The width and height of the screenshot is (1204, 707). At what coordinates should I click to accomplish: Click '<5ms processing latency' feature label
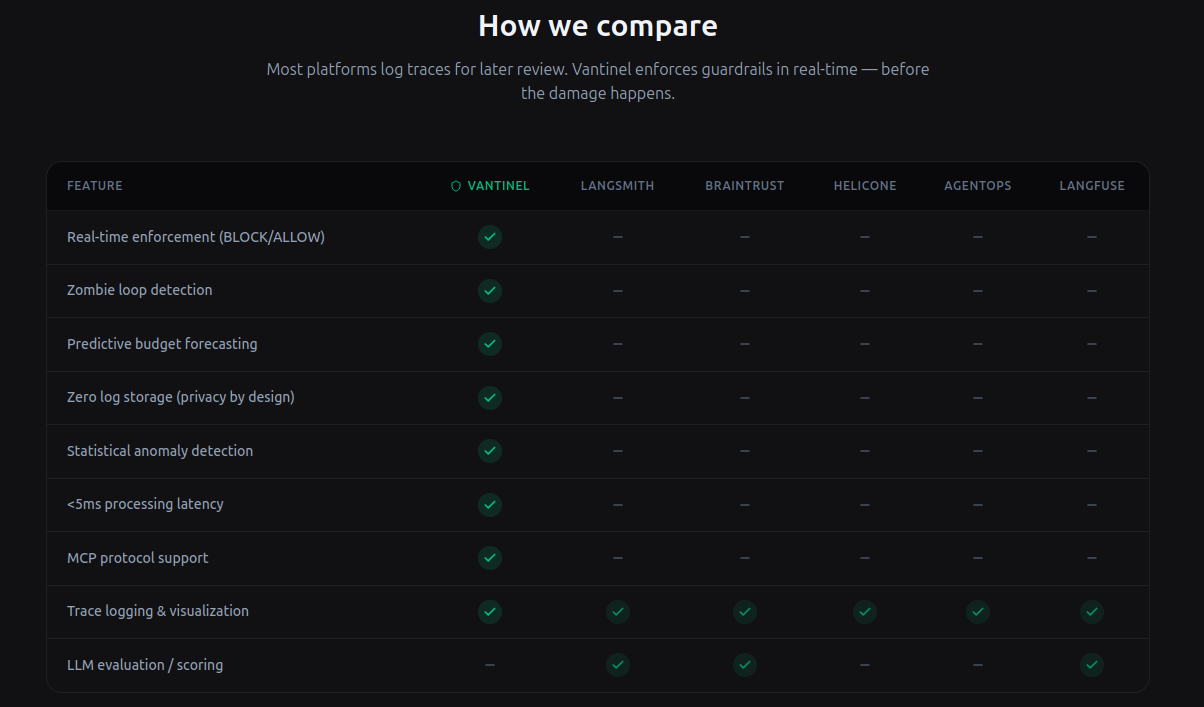(145, 504)
